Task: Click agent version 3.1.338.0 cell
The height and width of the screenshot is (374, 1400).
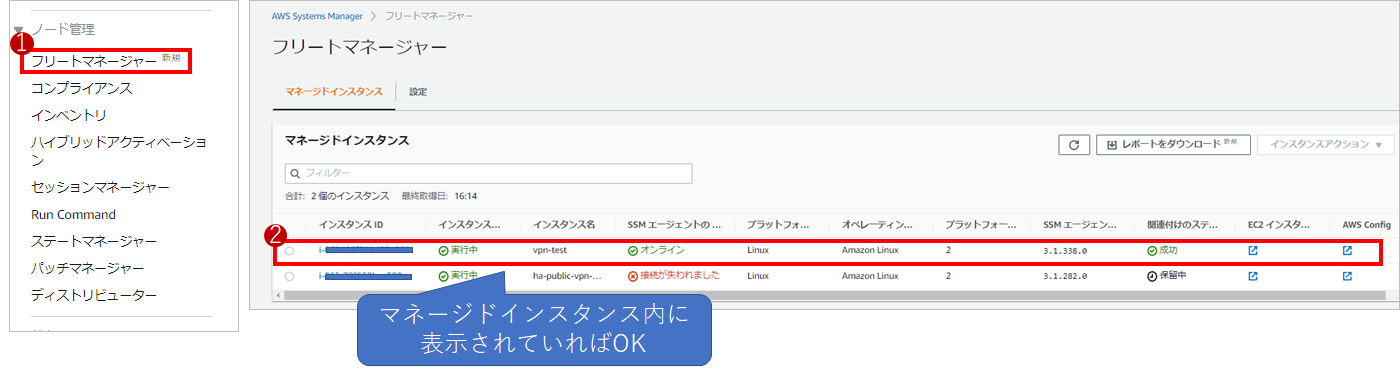Action: 1065,251
